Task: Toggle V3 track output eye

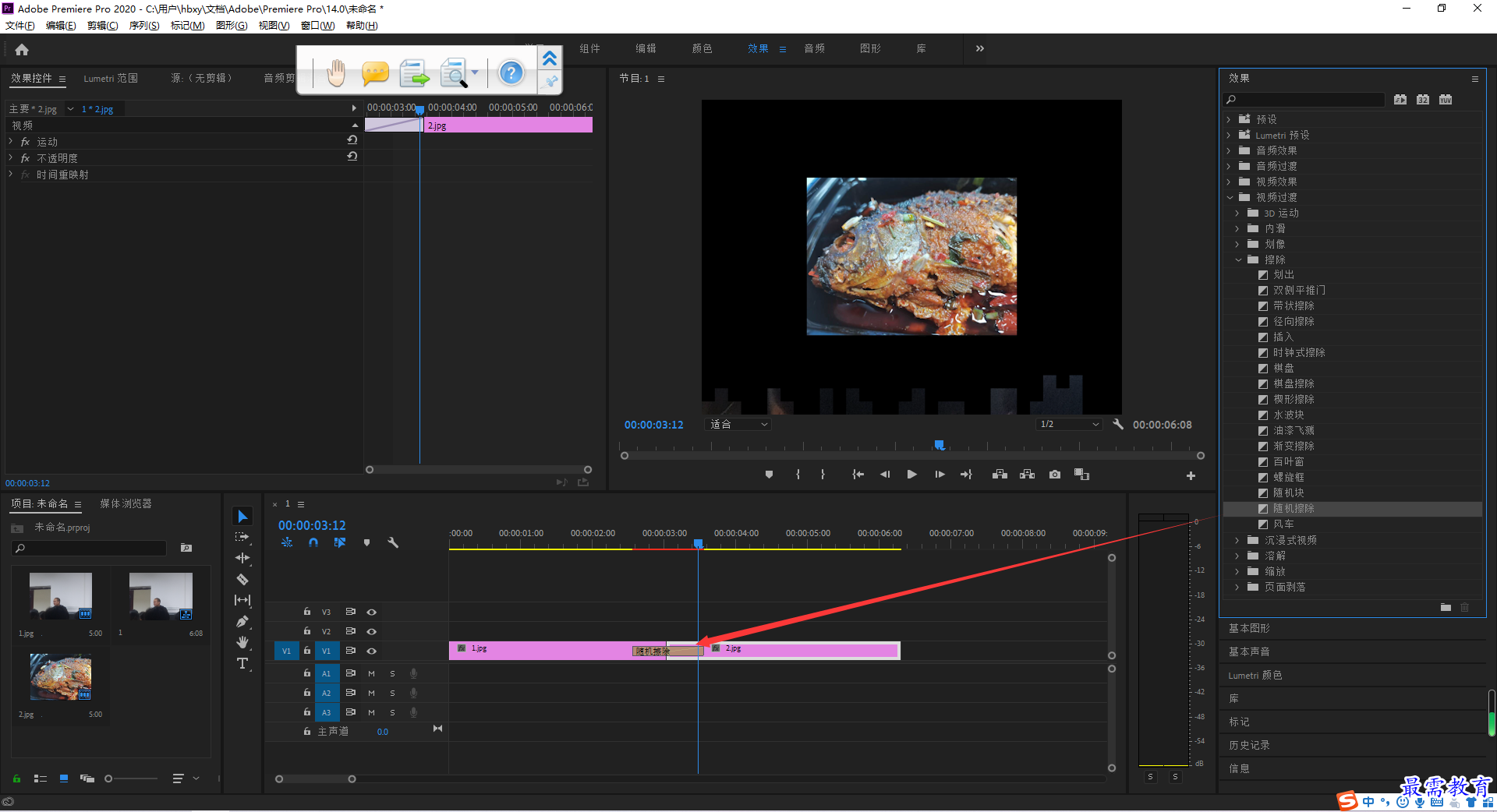Action: pyautogui.click(x=372, y=612)
